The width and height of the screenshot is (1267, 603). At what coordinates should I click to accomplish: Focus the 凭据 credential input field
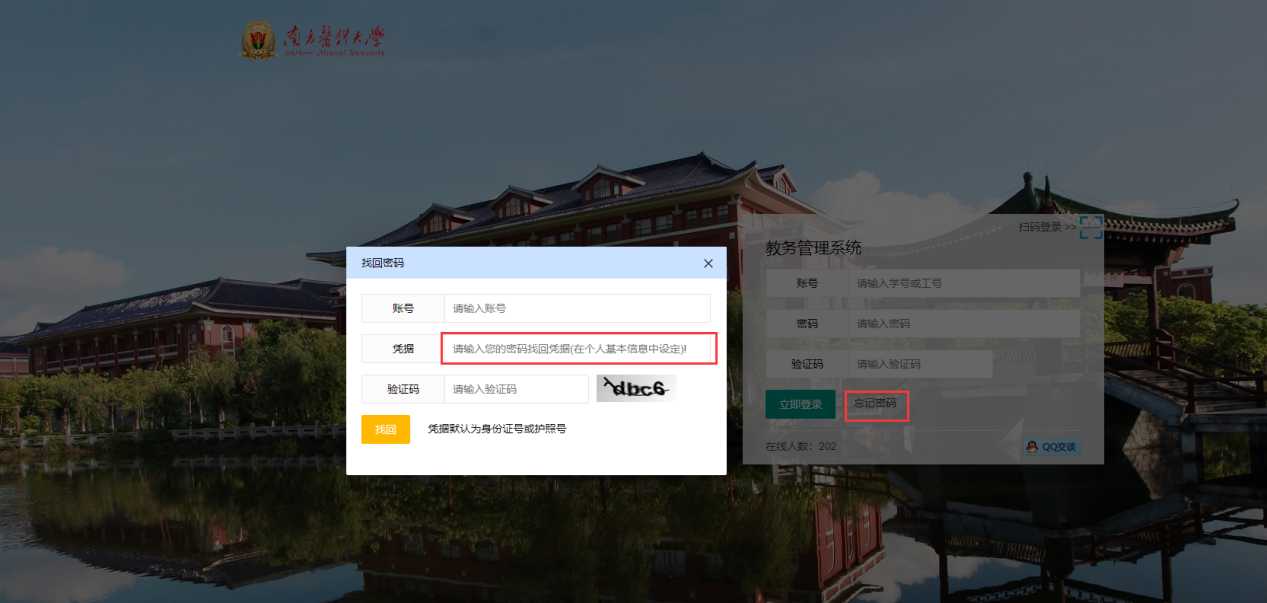(x=579, y=348)
